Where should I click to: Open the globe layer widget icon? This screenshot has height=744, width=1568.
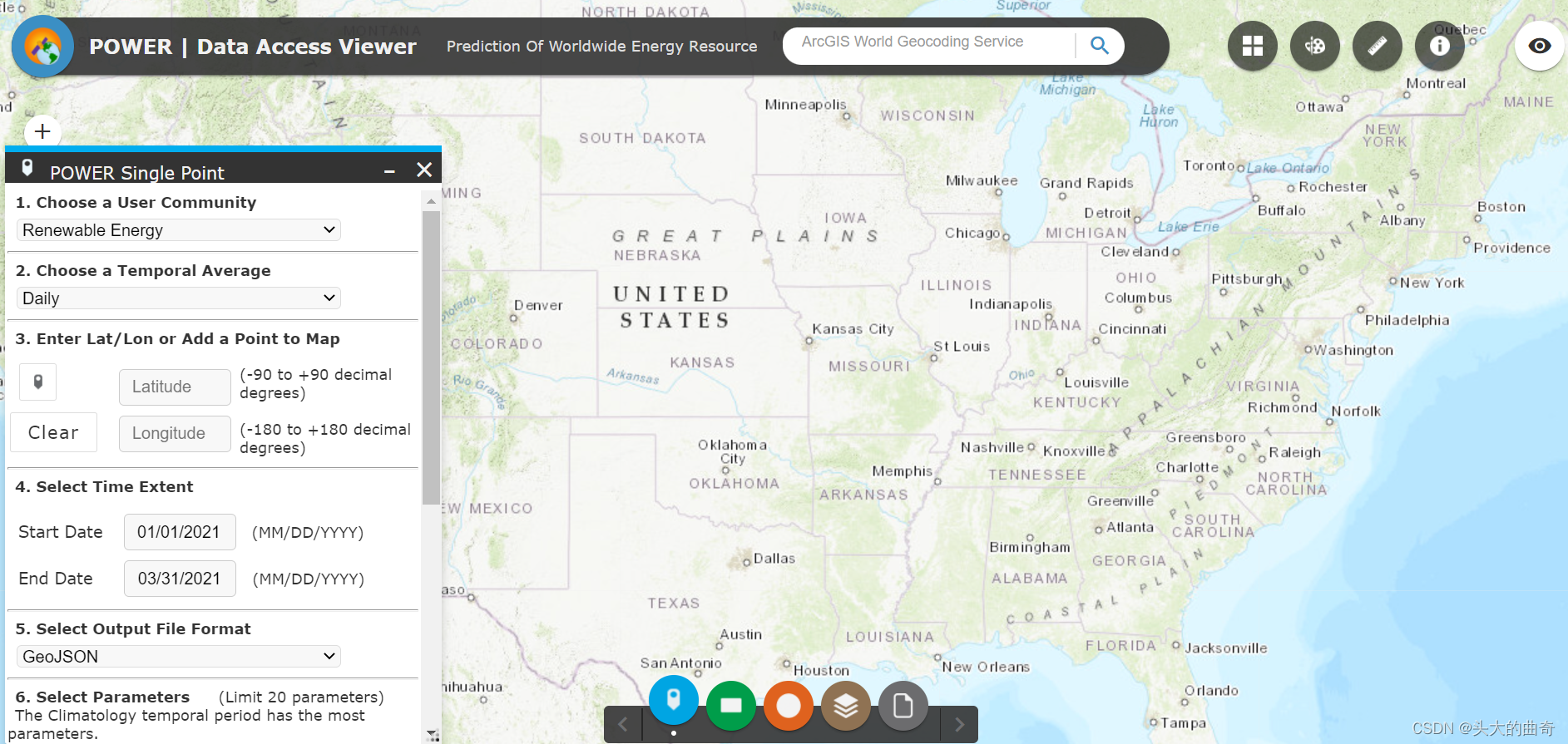click(x=1314, y=46)
